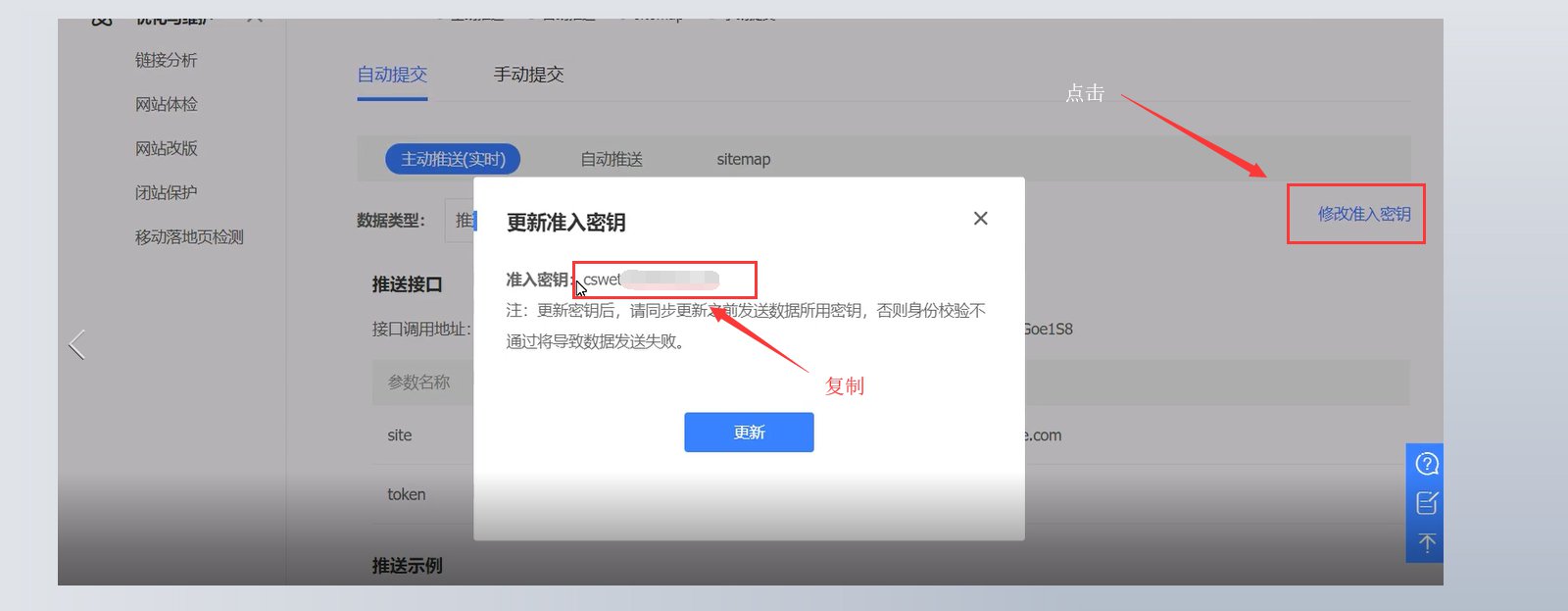Viewport: 1568px width, 611px height.
Task: Click the left chevron arrow at page edge
Action: 76,344
